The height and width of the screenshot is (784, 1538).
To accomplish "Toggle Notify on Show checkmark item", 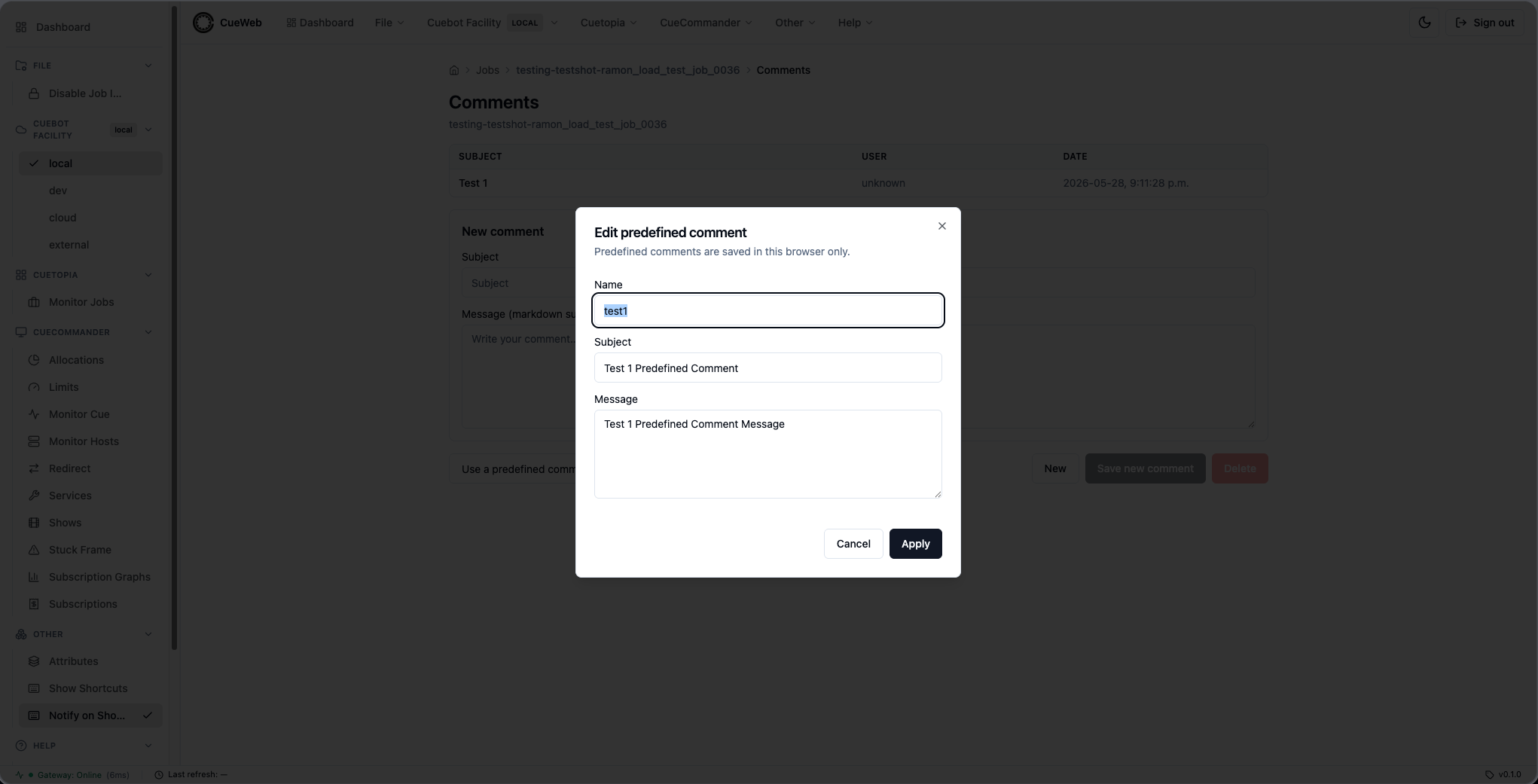I will (x=90, y=715).
